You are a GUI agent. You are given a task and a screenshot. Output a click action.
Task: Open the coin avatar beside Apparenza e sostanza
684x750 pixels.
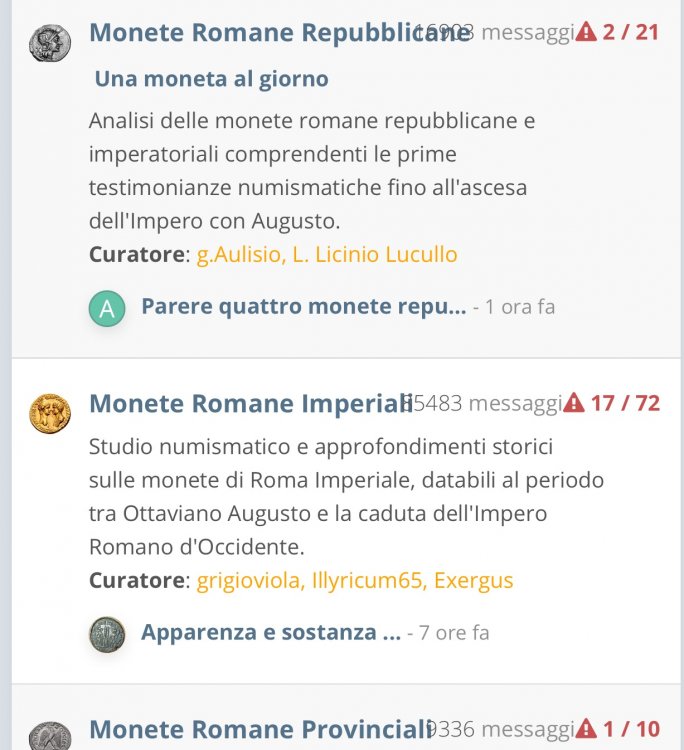107,634
